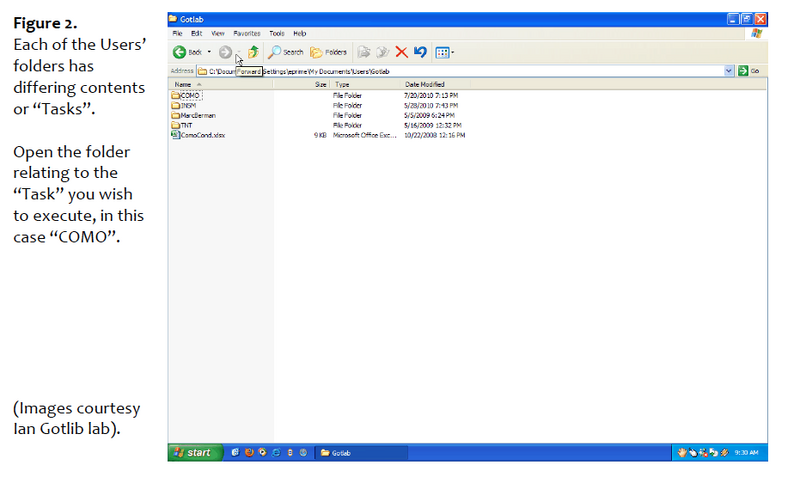Click the greyed Forward arrow button
The height and width of the screenshot is (477, 800).
[225, 52]
